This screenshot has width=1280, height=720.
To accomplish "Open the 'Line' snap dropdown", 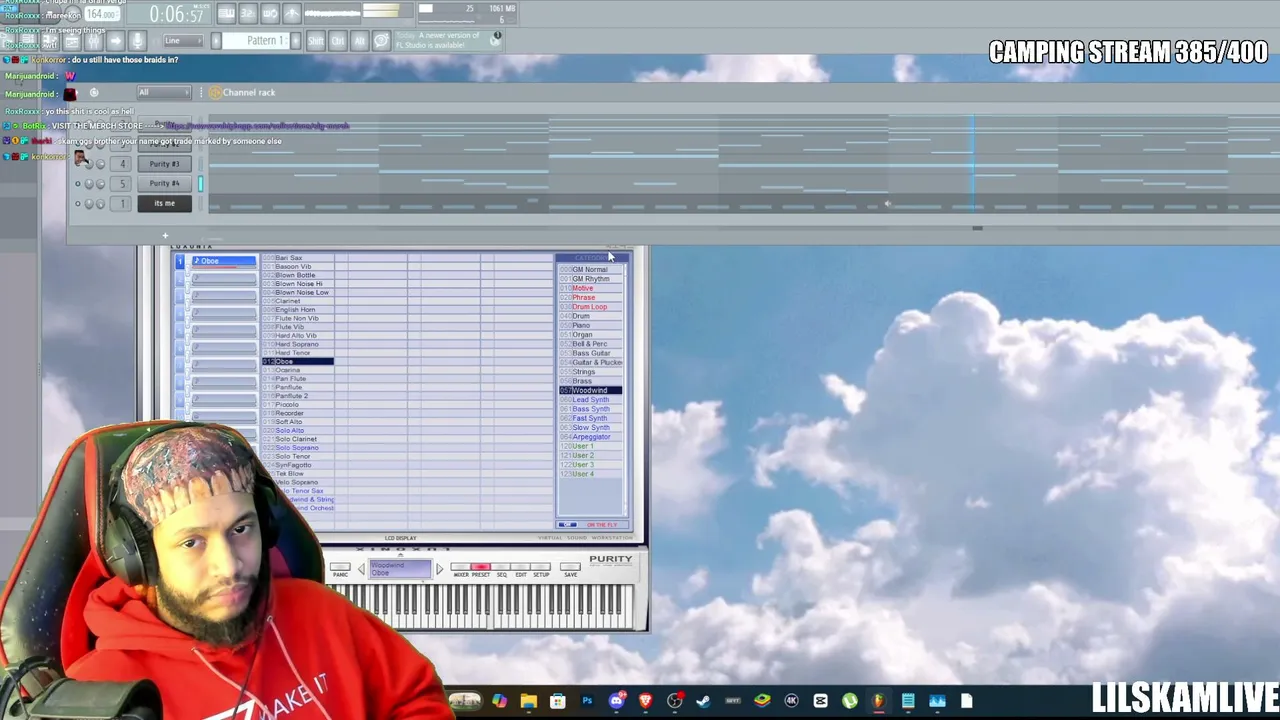I will (x=182, y=41).
